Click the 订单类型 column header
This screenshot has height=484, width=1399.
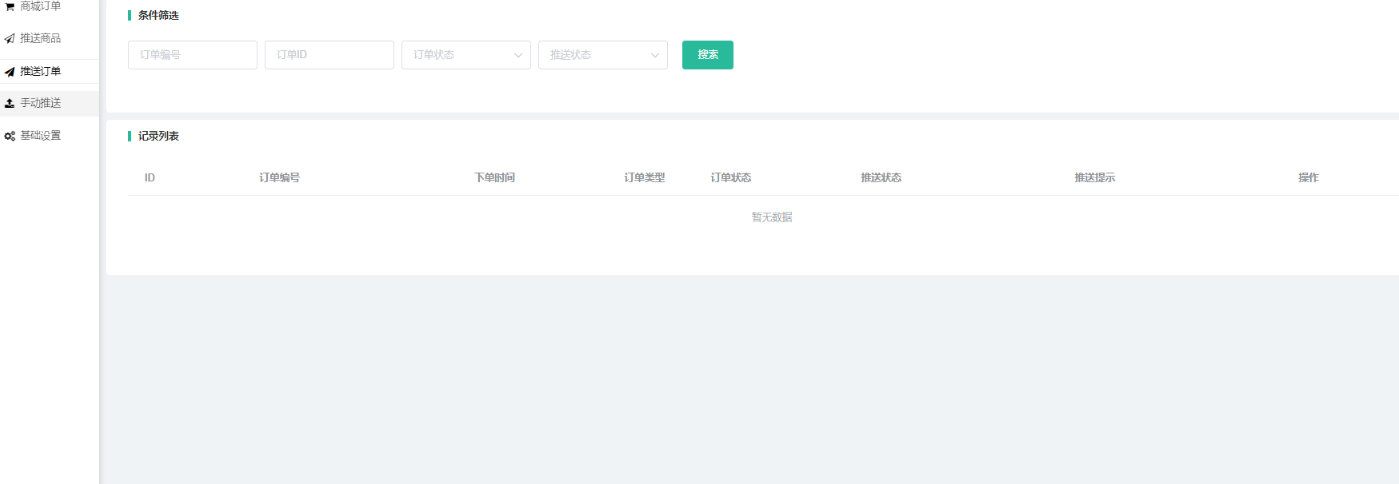click(x=644, y=178)
